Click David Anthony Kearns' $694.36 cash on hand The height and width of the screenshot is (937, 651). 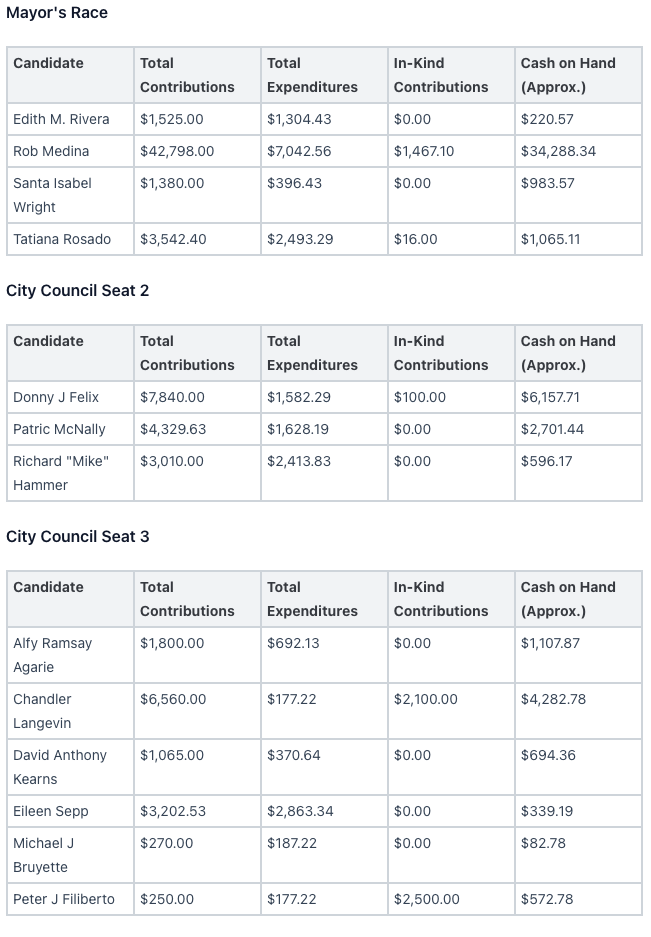click(x=548, y=755)
